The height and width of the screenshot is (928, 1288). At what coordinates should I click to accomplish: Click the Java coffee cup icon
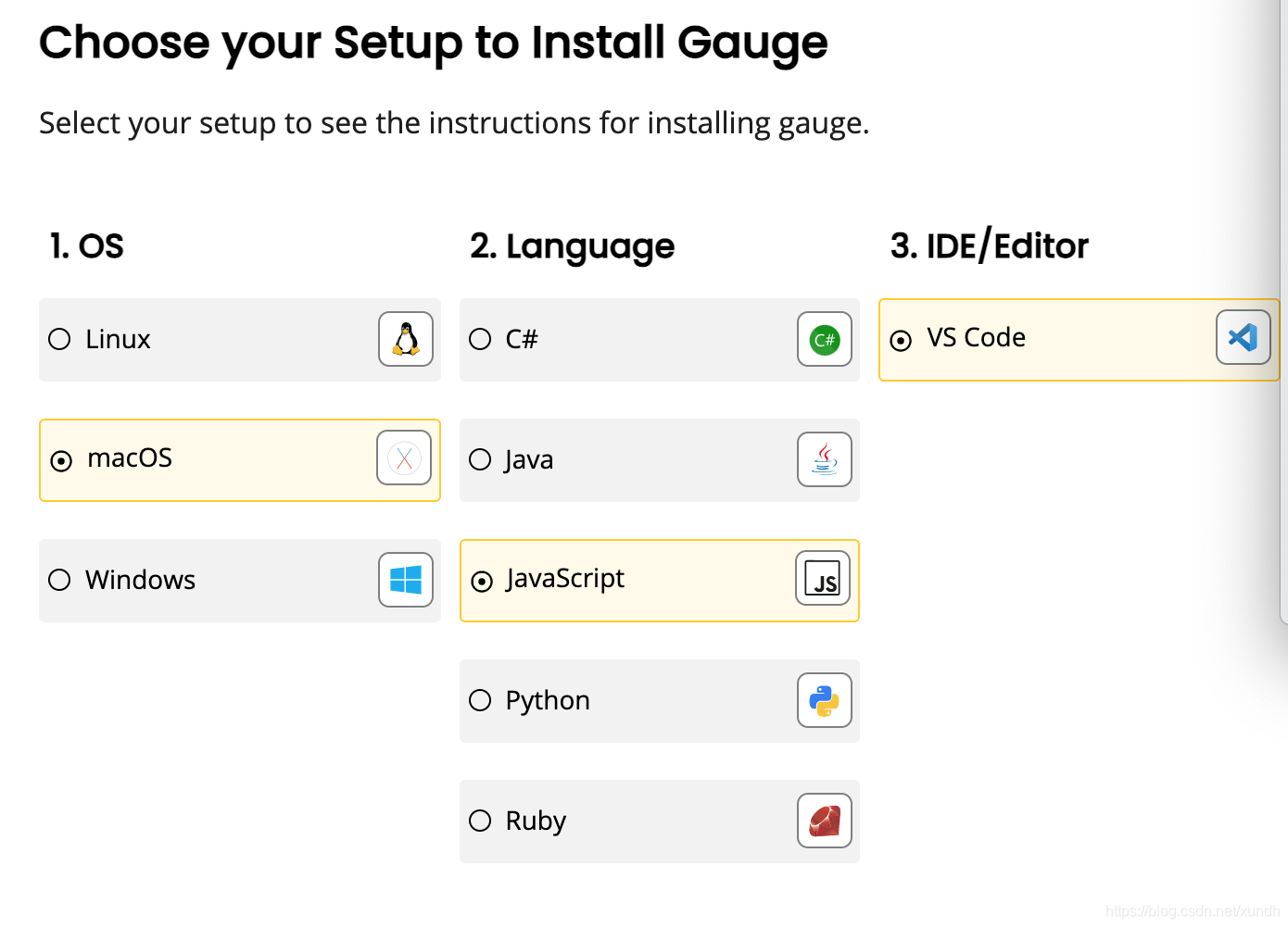(x=825, y=459)
